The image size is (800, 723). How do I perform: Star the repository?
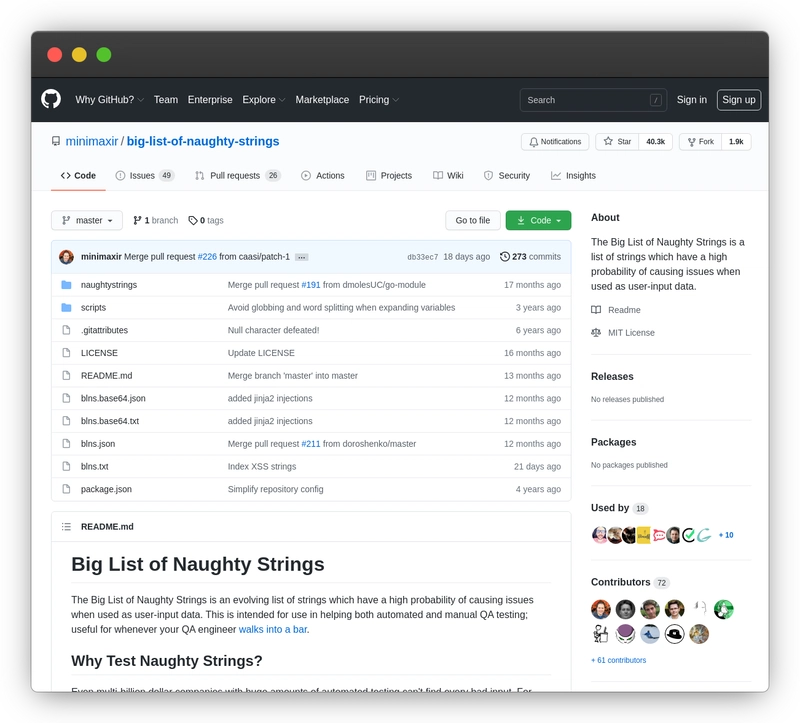[617, 142]
